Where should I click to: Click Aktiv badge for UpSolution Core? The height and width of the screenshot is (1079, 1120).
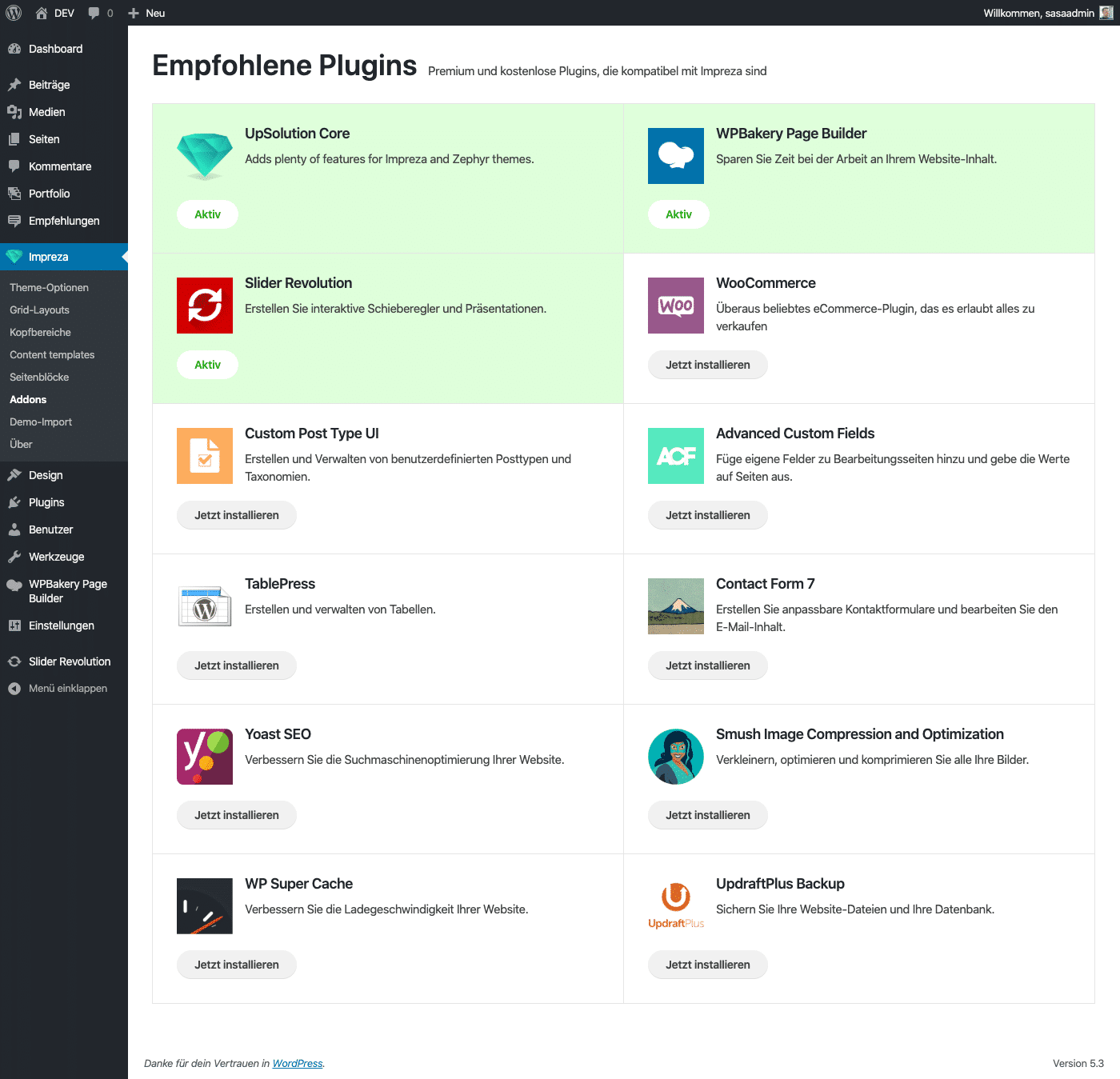207,214
